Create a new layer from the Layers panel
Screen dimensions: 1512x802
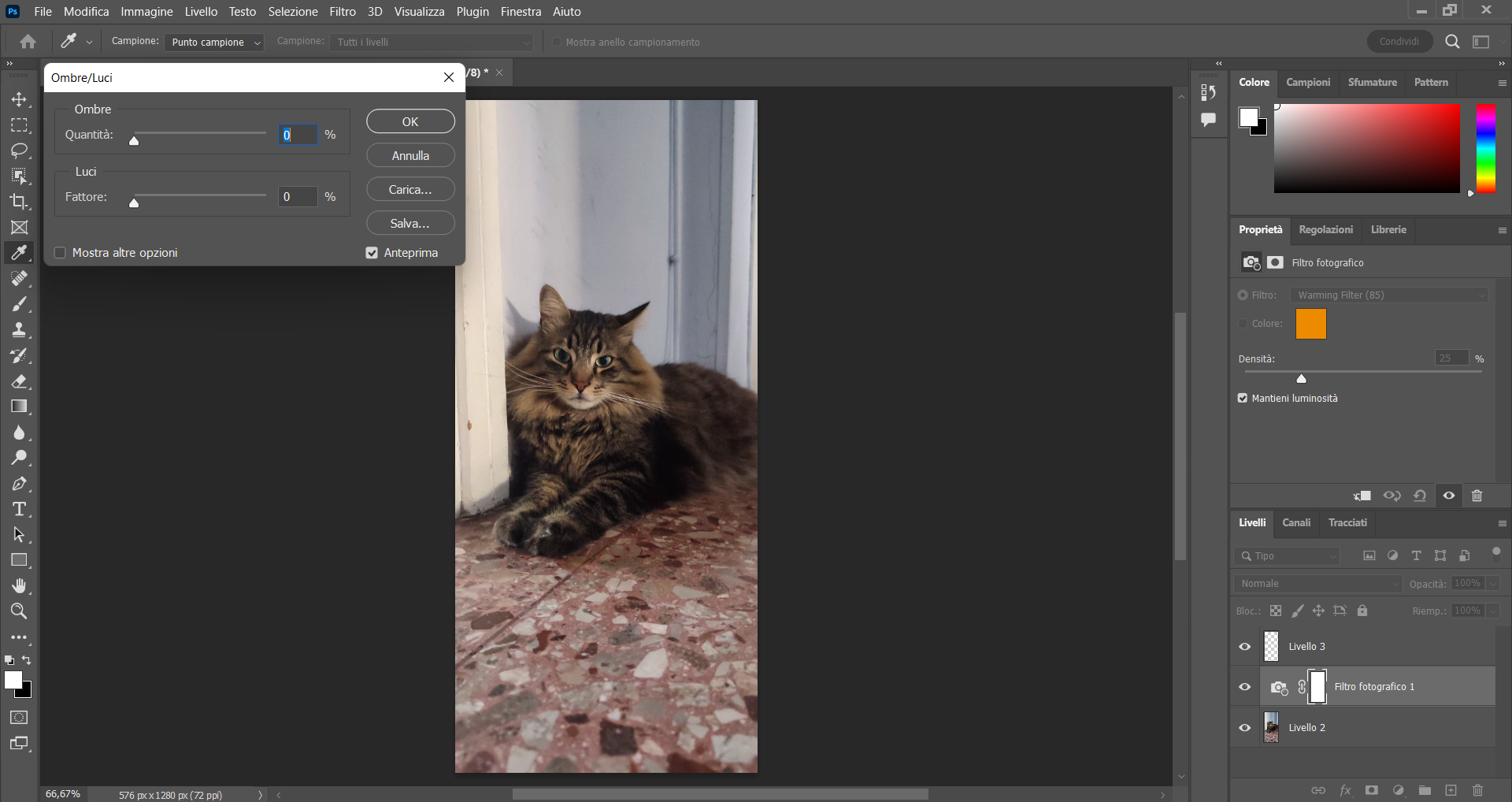coord(1450,790)
